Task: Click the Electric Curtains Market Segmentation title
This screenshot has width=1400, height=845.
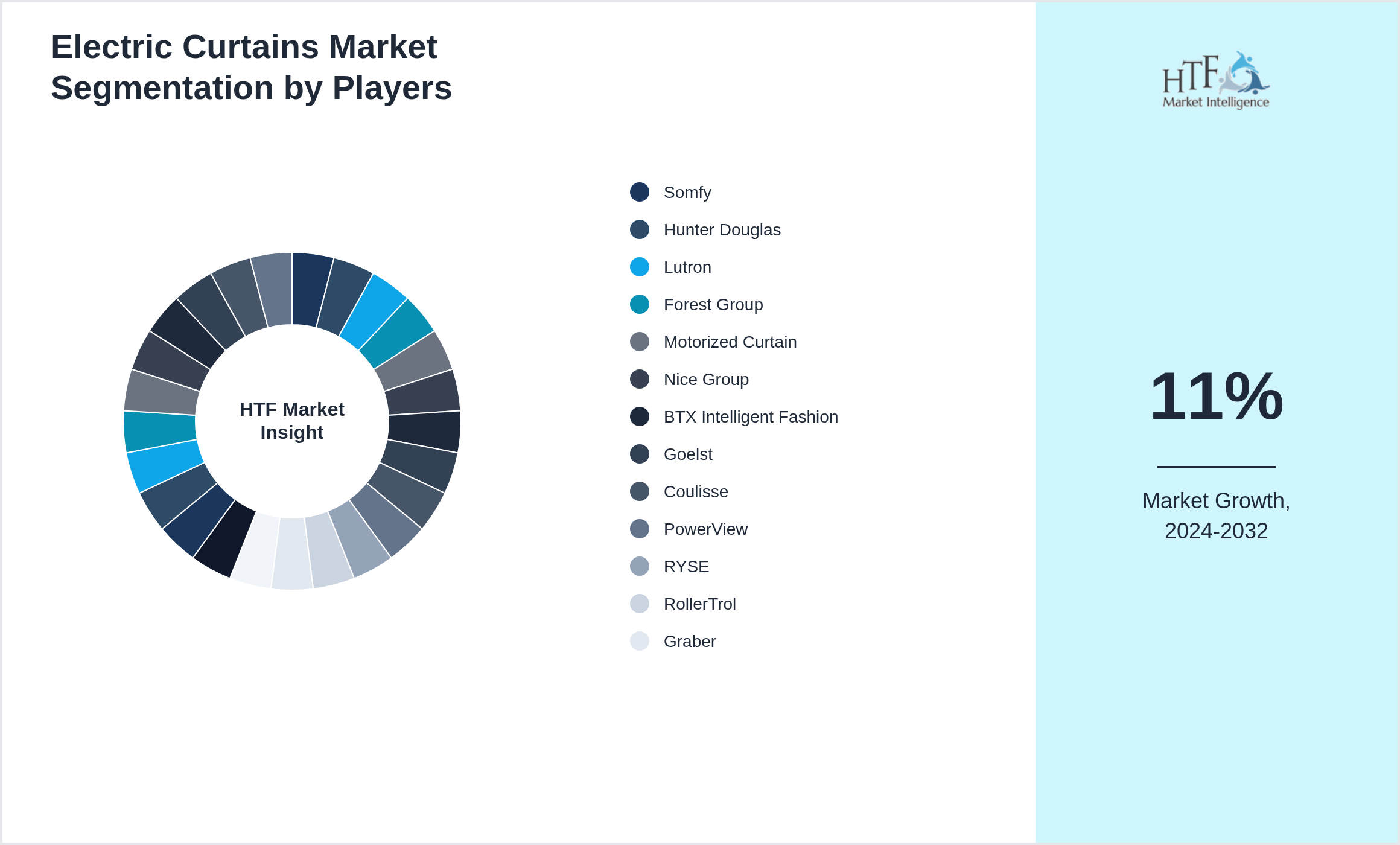Action: [251, 67]
